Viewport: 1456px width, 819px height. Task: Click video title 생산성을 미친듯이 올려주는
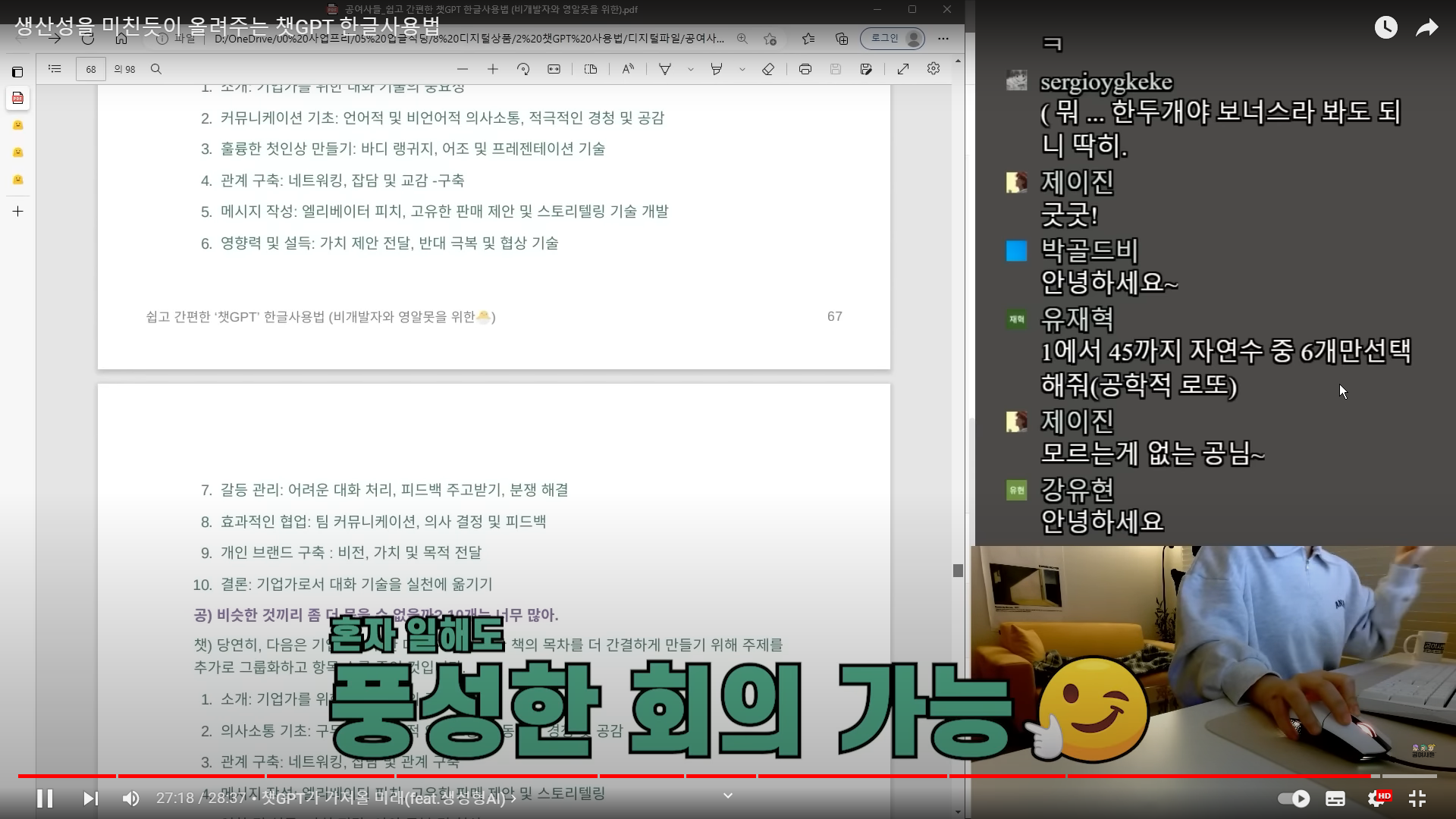[x=227, y=25]
